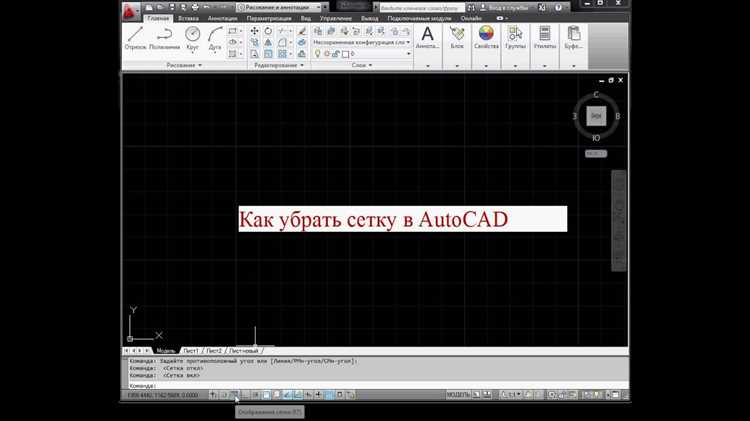Toggle polar tracking button in status bar

[x=256, y=395]
